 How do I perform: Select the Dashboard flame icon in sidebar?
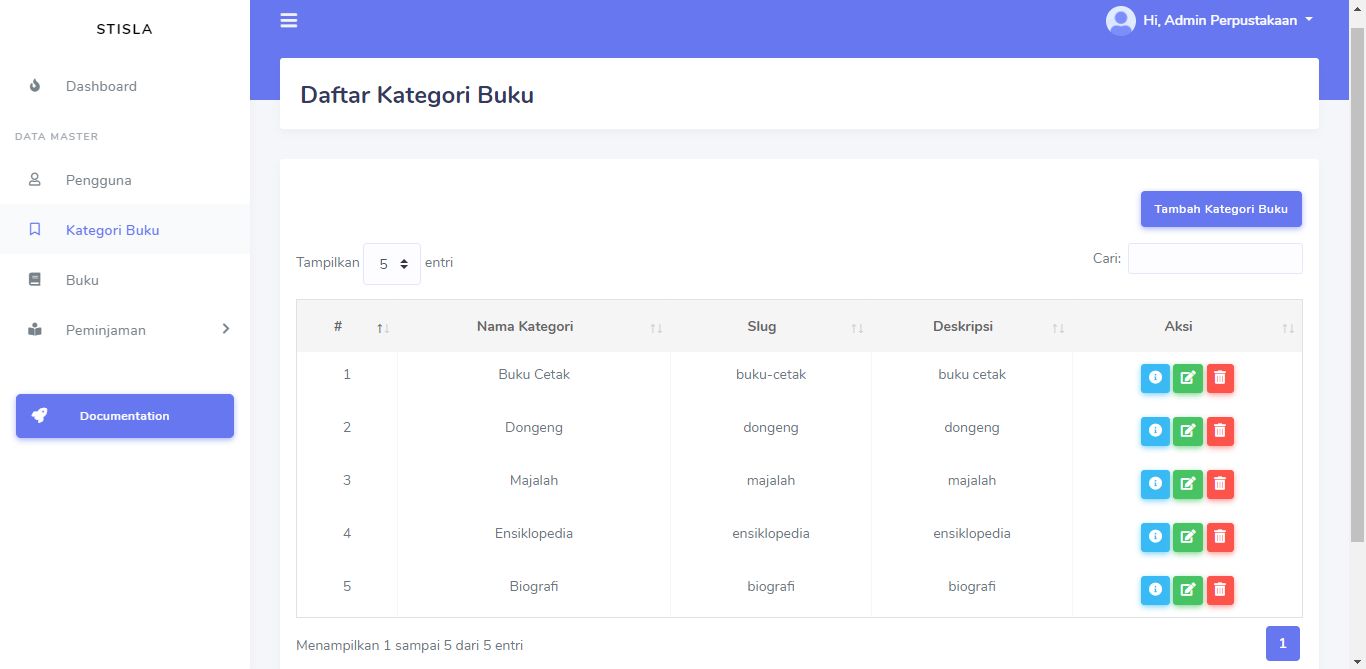click(35, 86)
